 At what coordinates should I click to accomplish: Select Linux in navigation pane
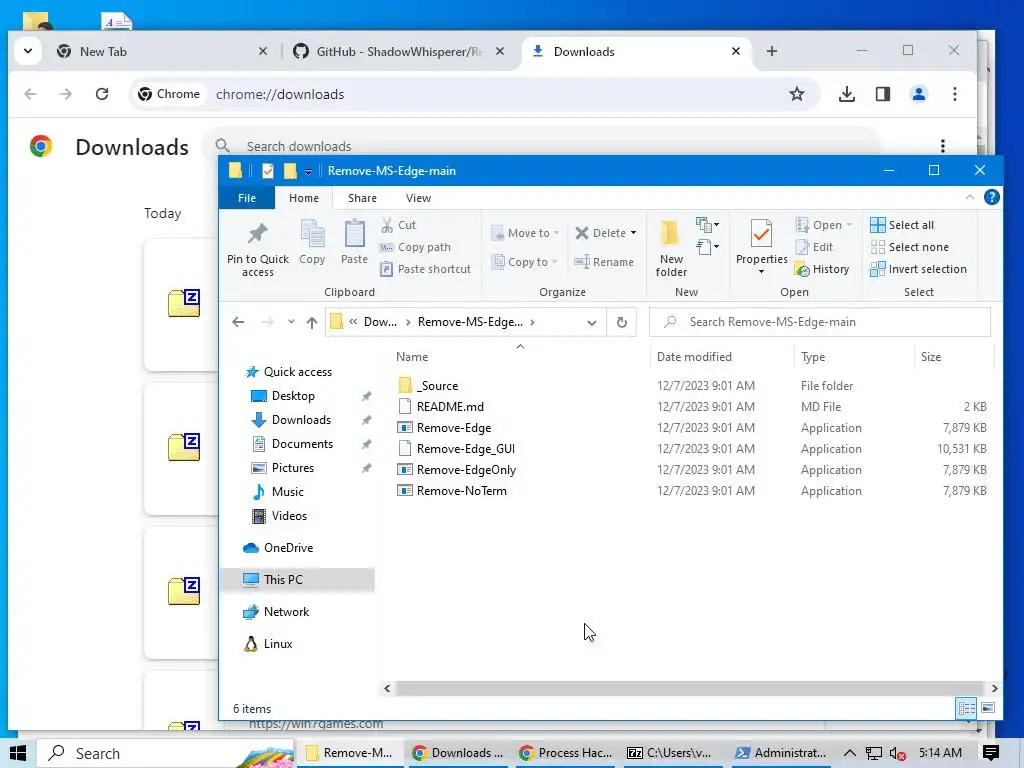tap(278, 644)
